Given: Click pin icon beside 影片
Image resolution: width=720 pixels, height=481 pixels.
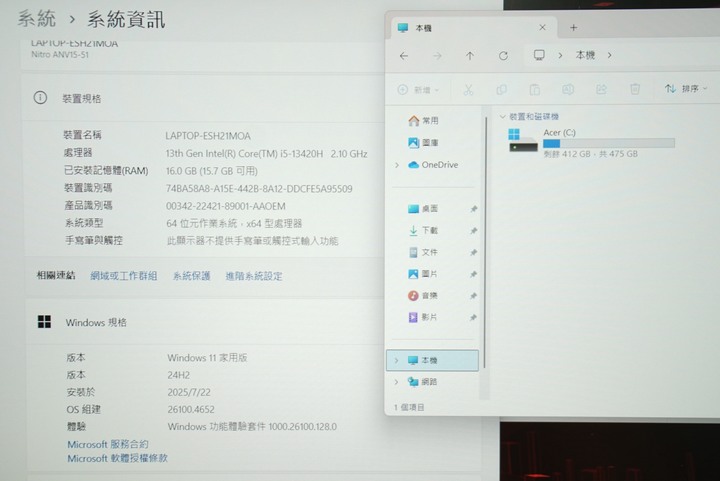Looking at the screenshot, I should 473,318.
